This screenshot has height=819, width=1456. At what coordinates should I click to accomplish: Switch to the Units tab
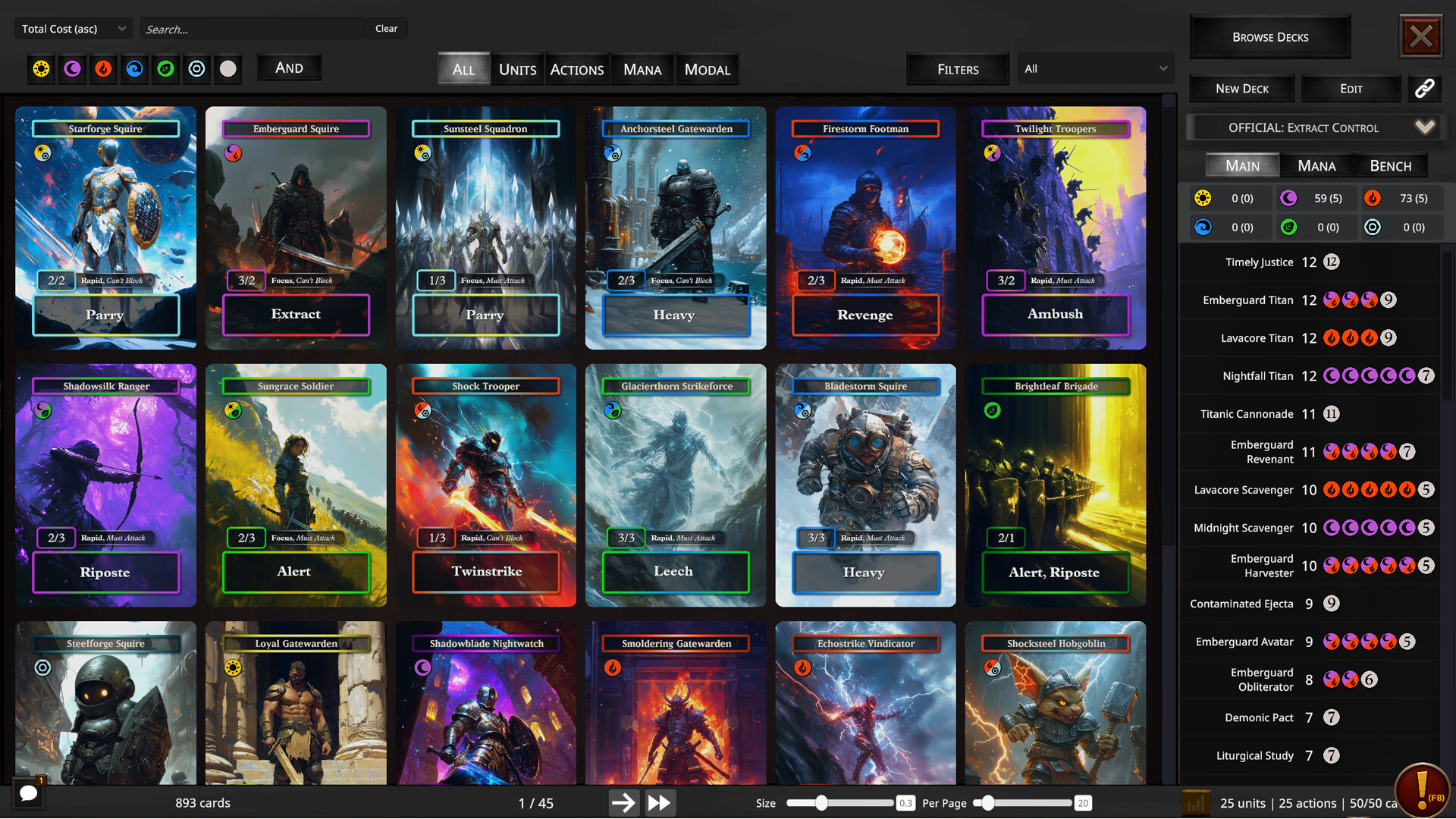(517, 70)
